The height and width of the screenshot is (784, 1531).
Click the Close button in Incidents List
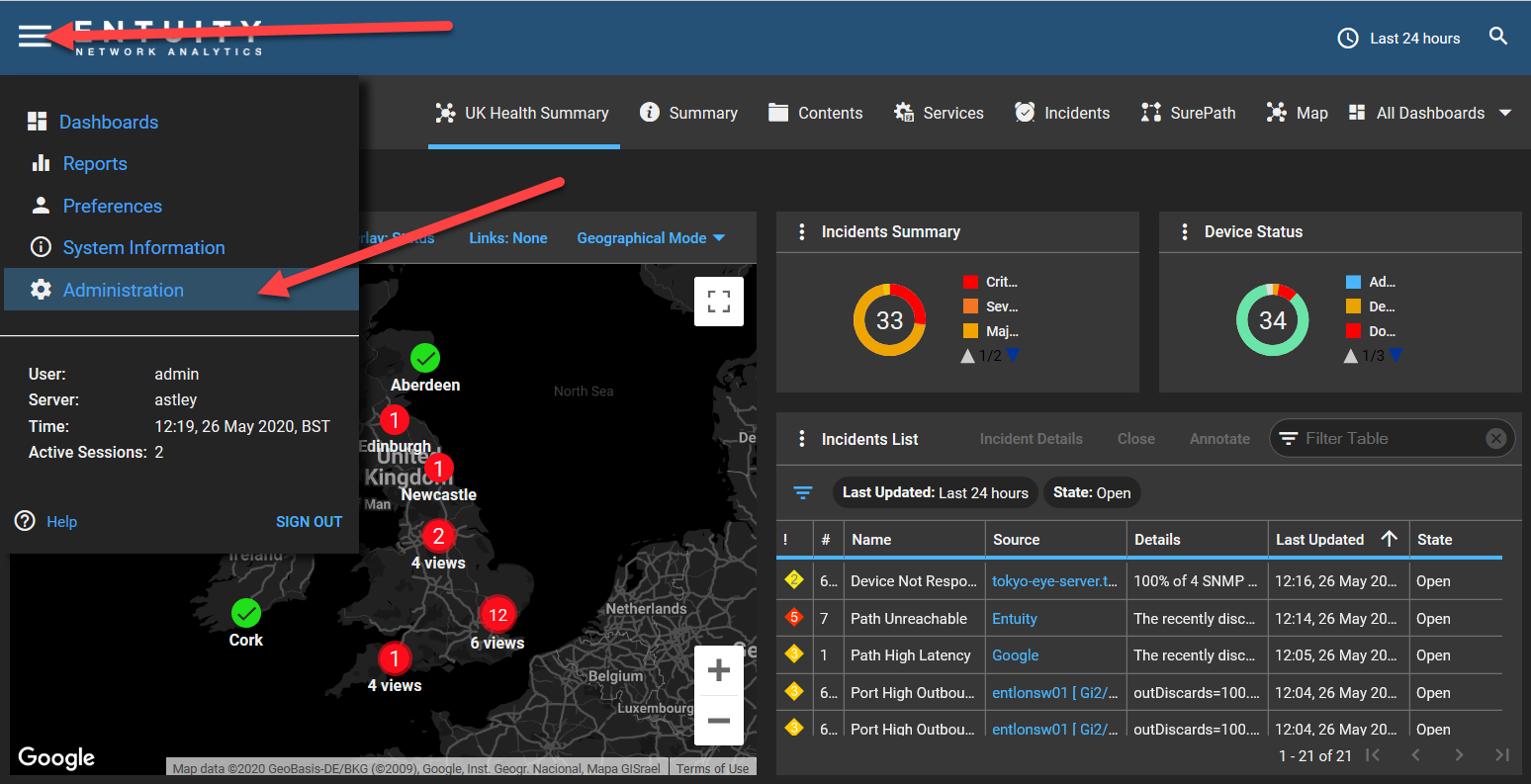point(1136,439)
